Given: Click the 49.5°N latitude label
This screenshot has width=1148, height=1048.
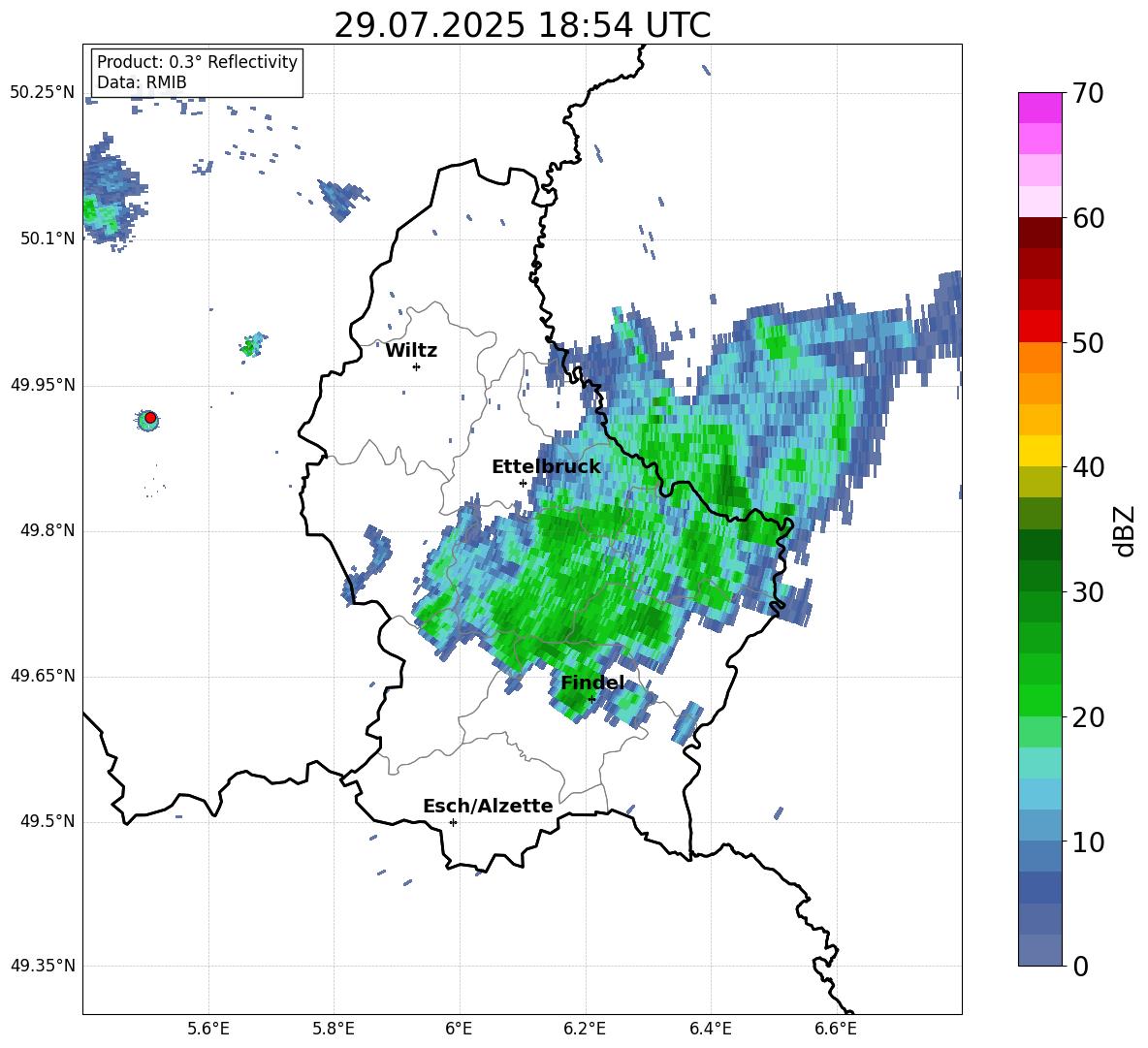Looking at the screenshot, I should (48, 821).
